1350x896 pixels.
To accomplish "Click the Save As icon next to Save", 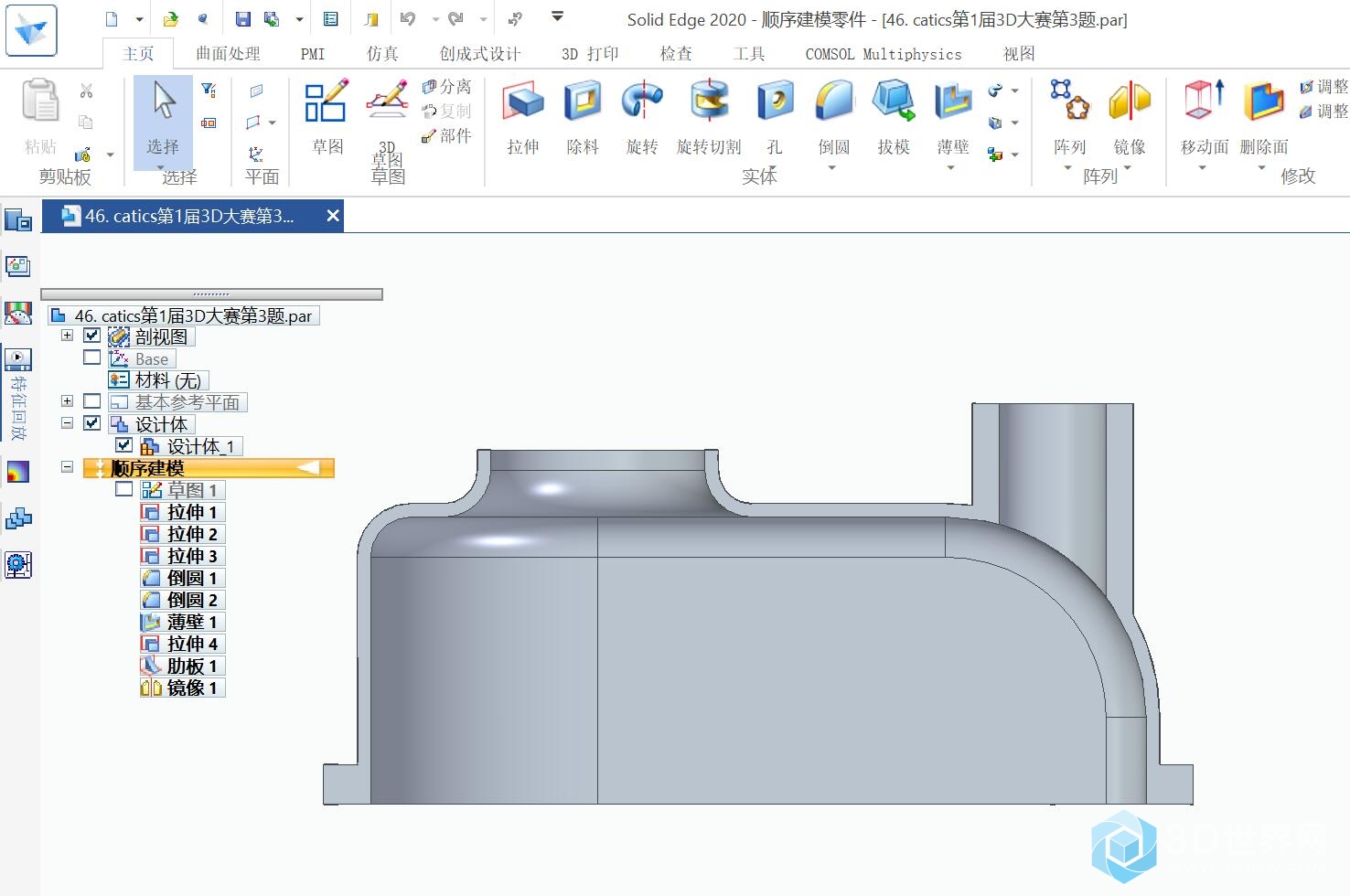I will [272, 19].
